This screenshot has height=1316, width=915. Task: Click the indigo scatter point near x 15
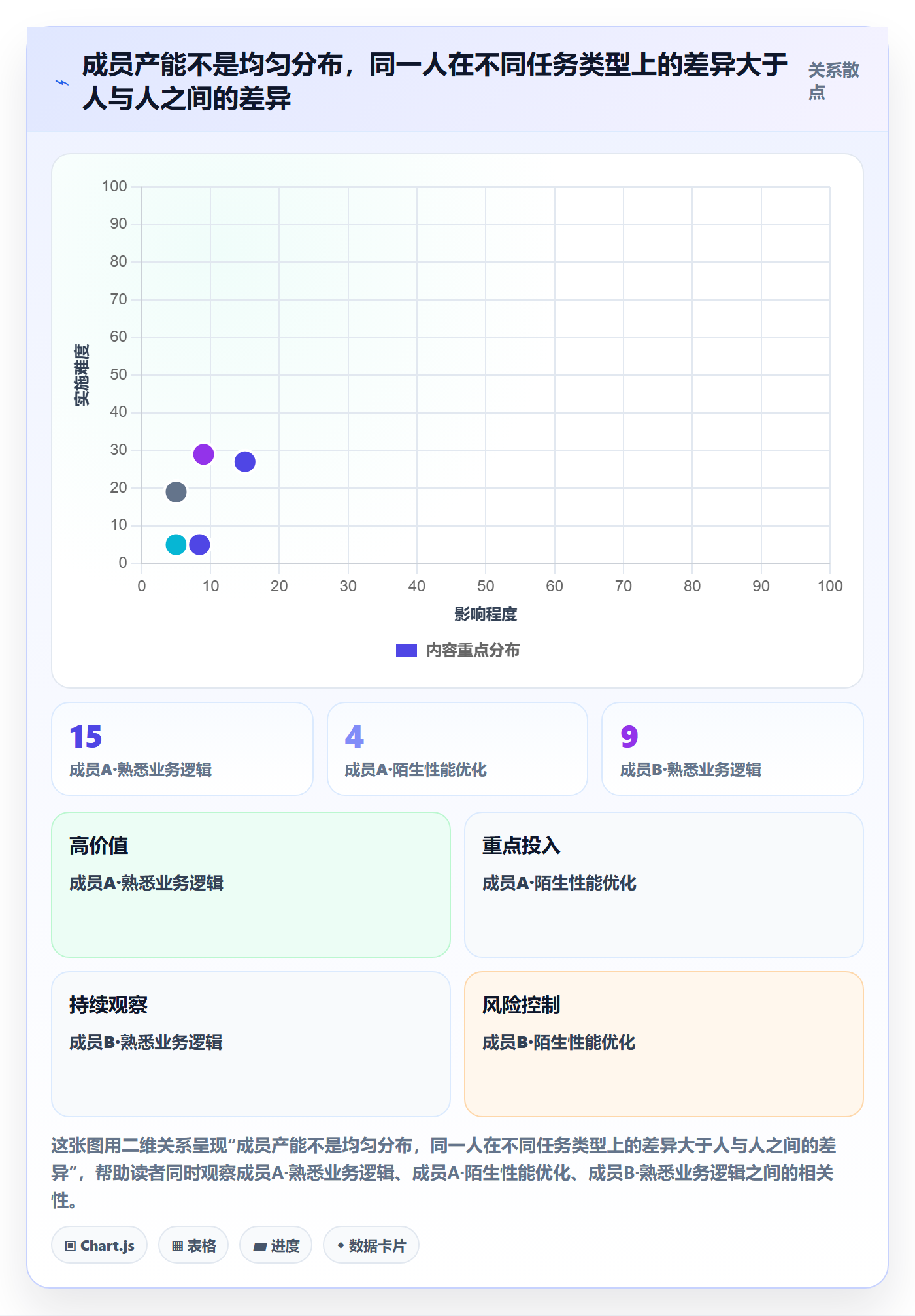click(x=245, y=462)
